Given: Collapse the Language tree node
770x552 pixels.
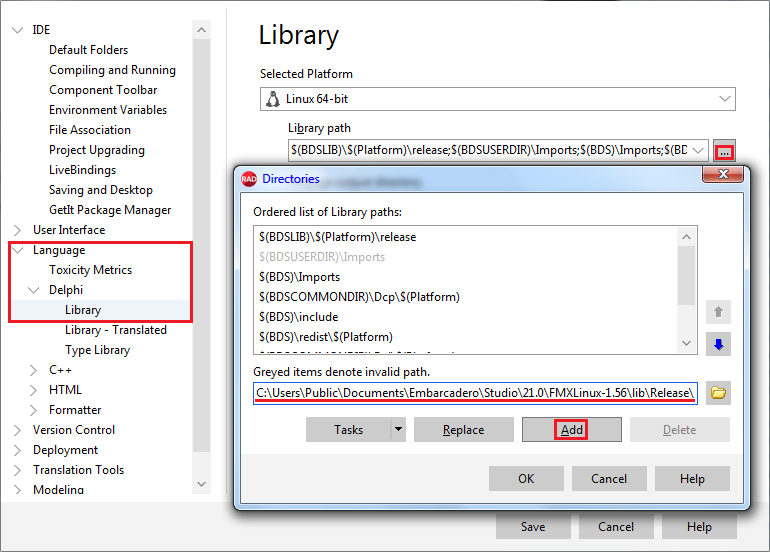Looking at the screenshot, I should click(17, 250).
